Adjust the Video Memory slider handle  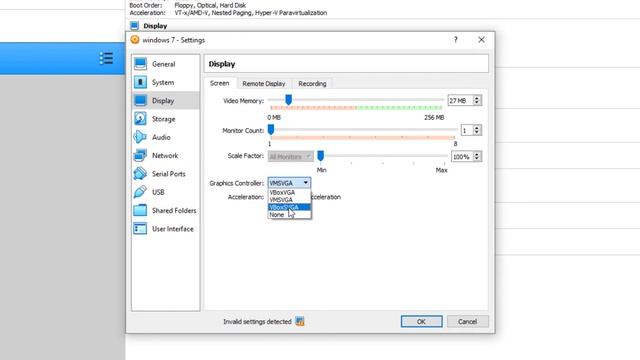pyautogui.click(x=289, y=100)
